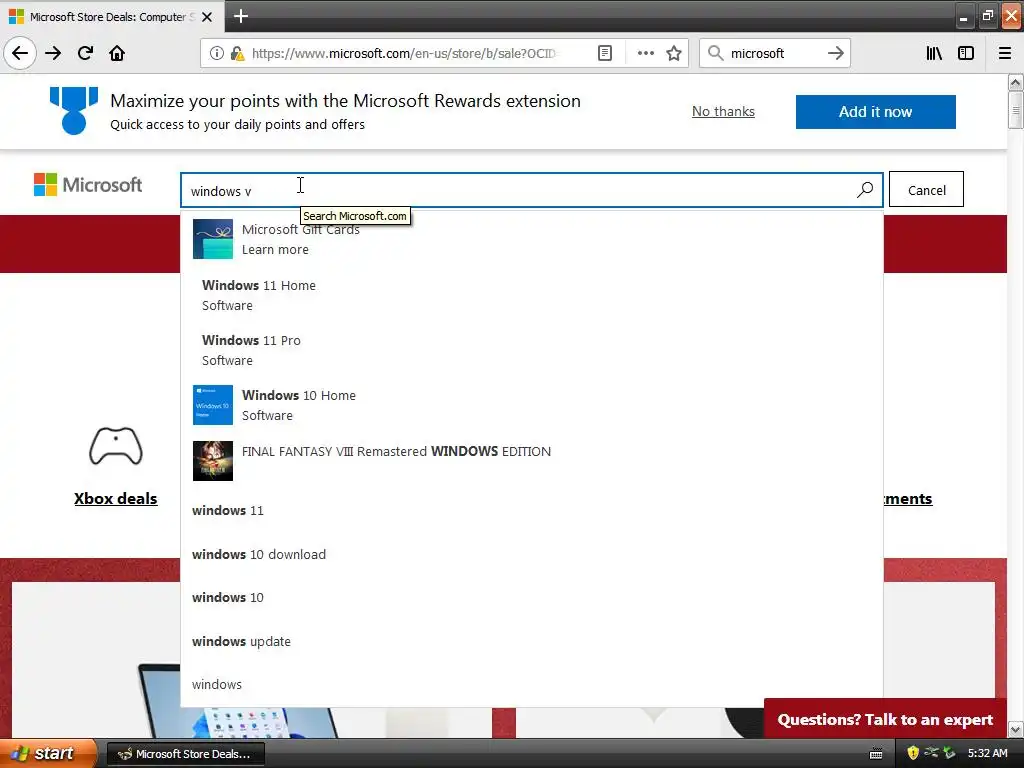Choose the 'windows 10' search suggestion
The width and height of the screenshot is (1024, 768).
click(532, 598)
